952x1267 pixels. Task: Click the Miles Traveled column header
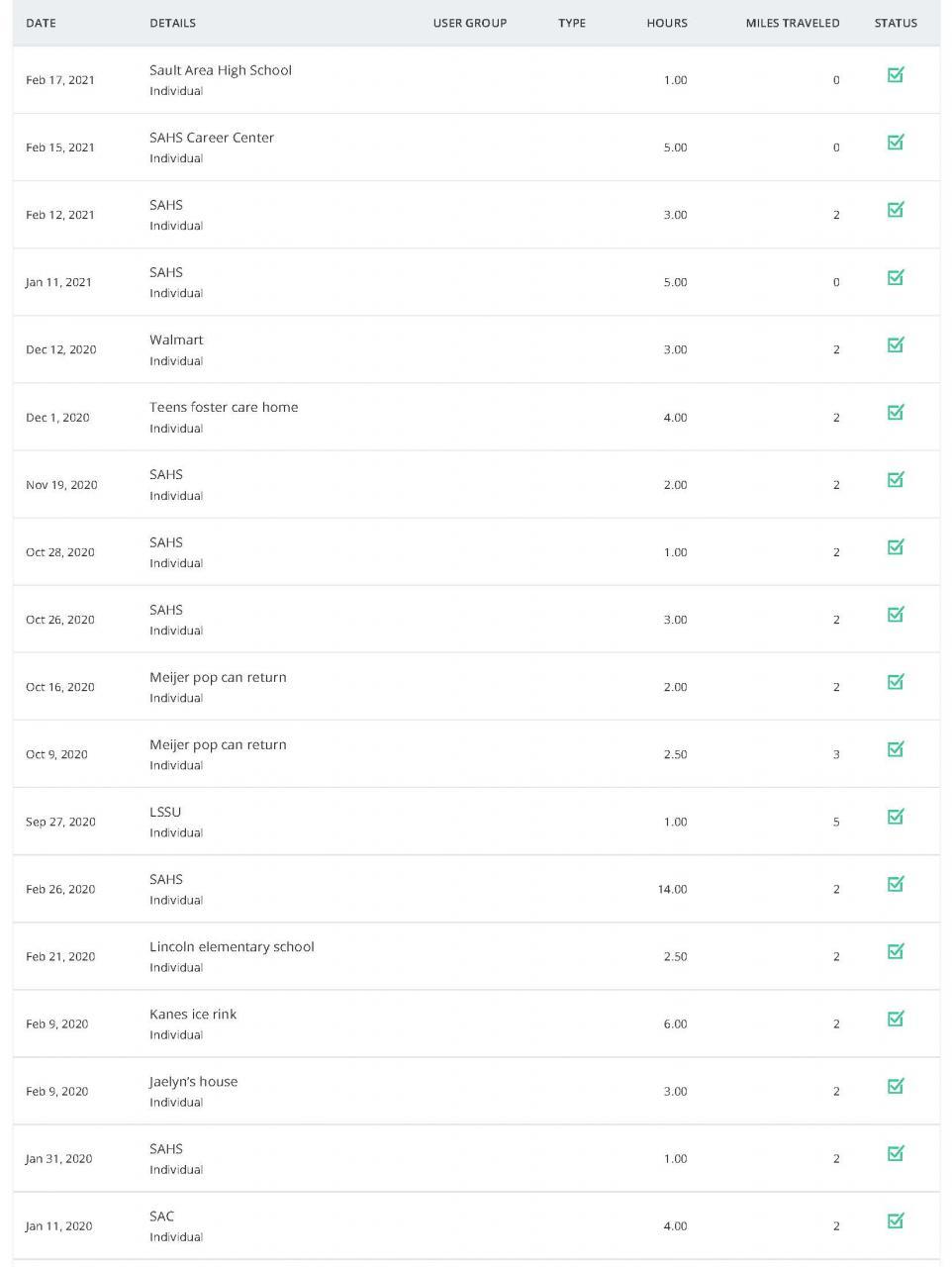point(792,23)
